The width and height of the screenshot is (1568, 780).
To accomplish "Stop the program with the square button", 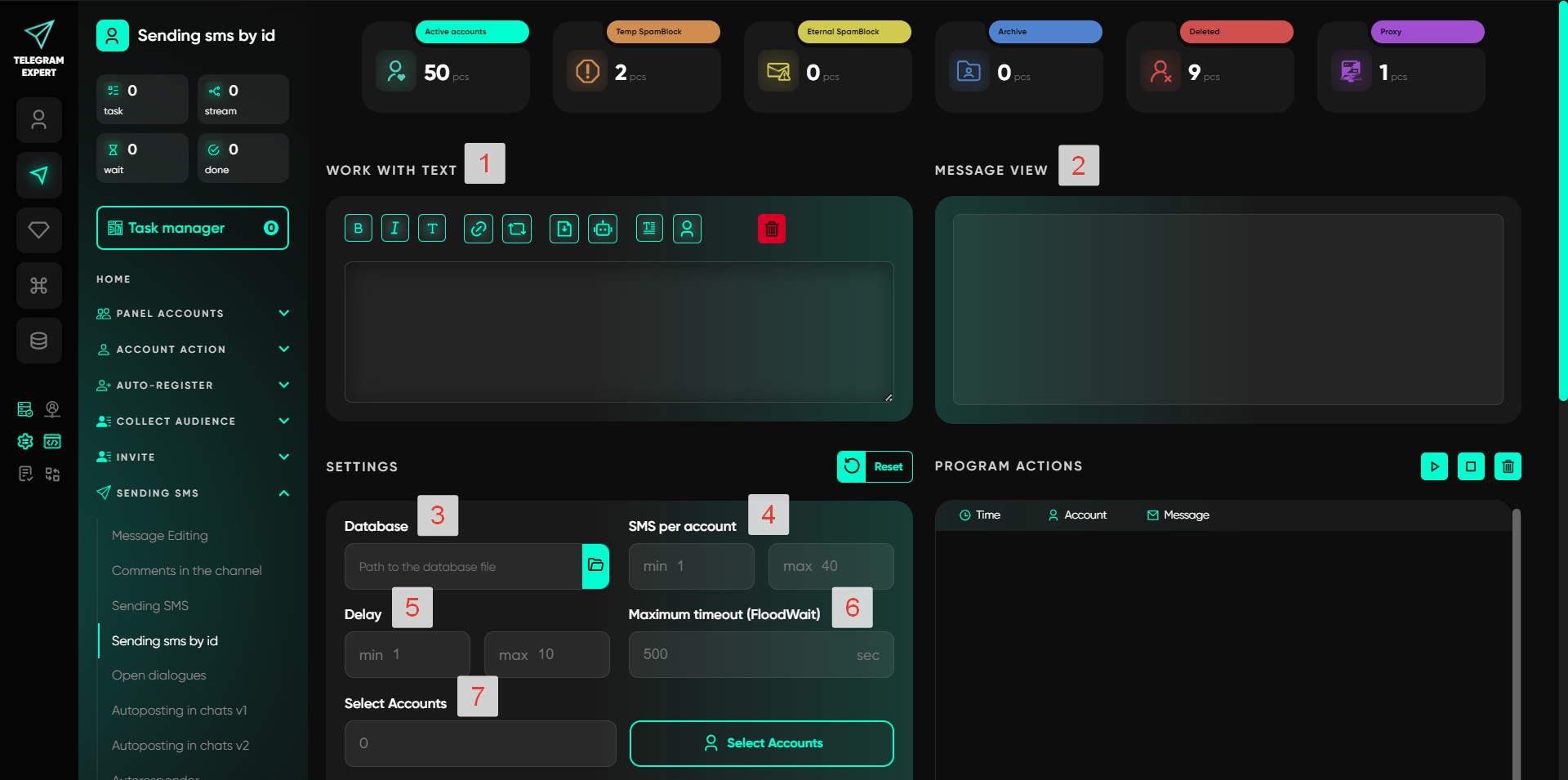I will point(1471,466).
